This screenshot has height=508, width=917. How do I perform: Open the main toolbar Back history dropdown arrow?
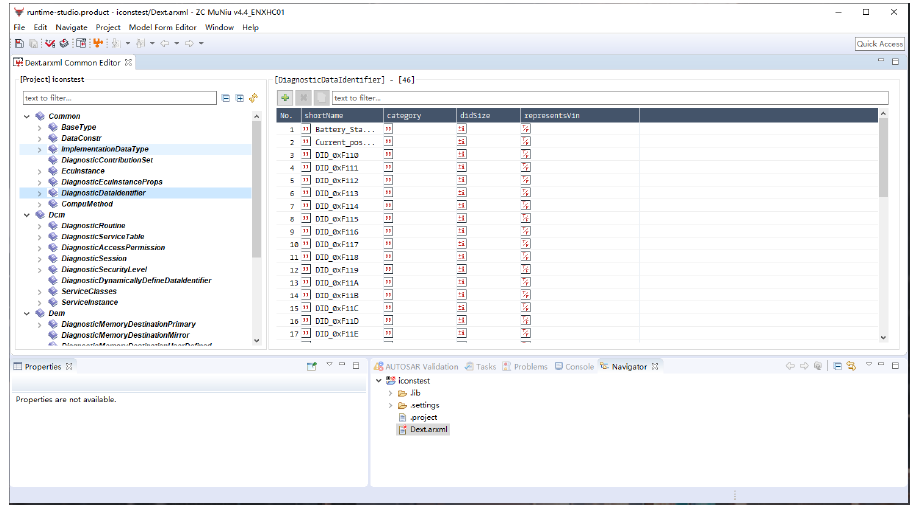pos(177,43)
